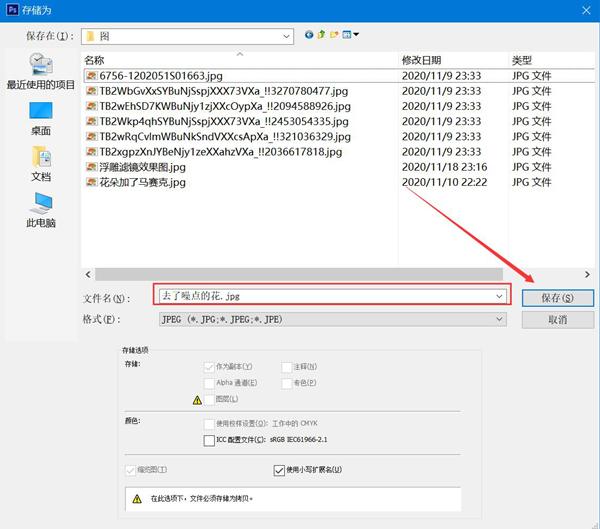600x529 pixels.
Task: Click the 保存(S) button
Action: [558, 298]
